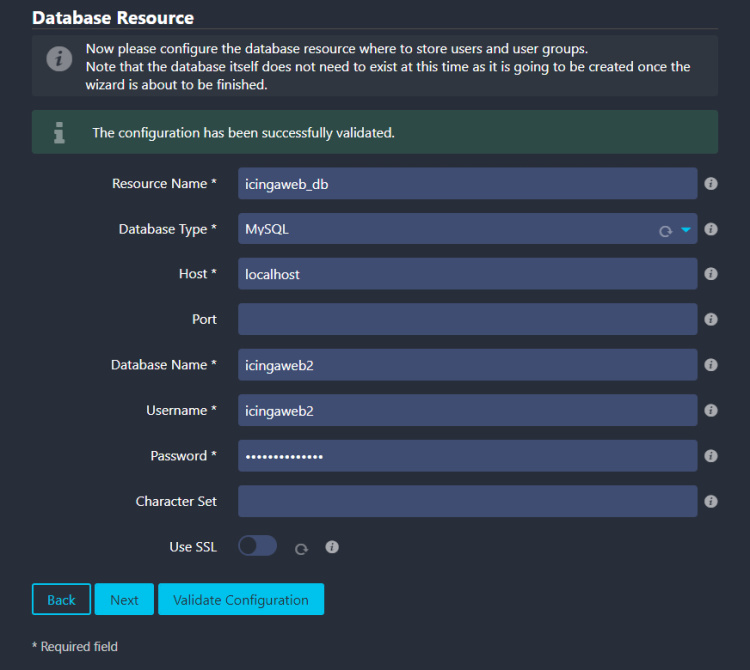The height and width of the screenshot is (670, 750).
Task: Click refresh icon beside Use SSL toggle
Action: point(300,548)
